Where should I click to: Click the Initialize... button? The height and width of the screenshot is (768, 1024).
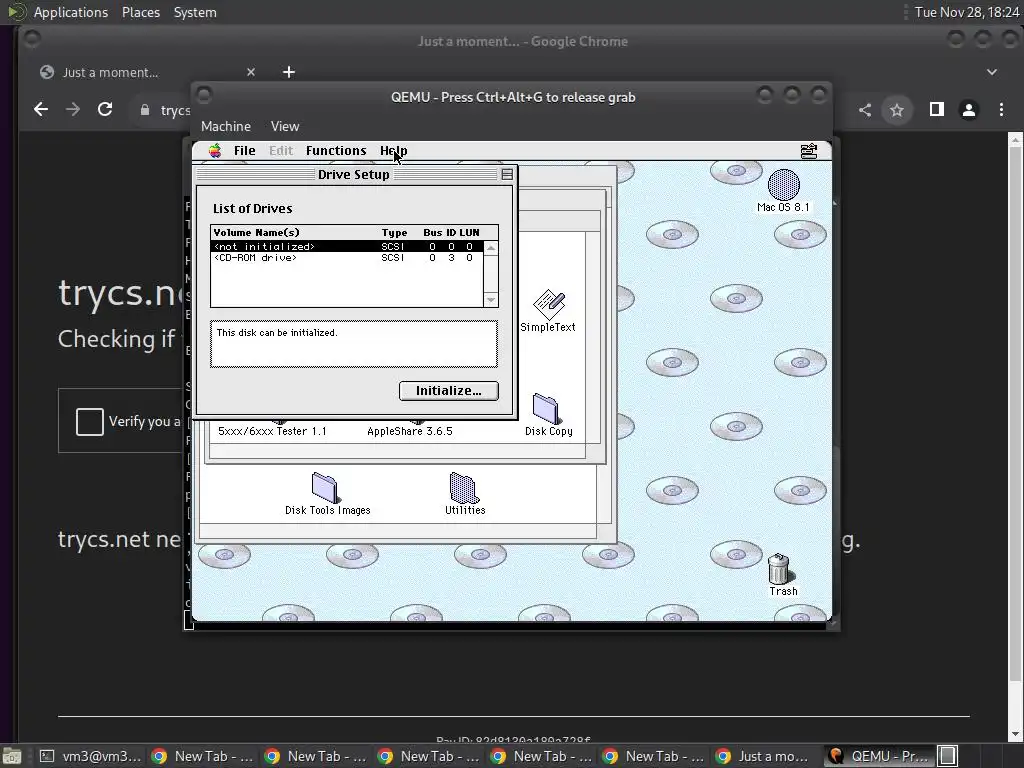coord(449,391)
